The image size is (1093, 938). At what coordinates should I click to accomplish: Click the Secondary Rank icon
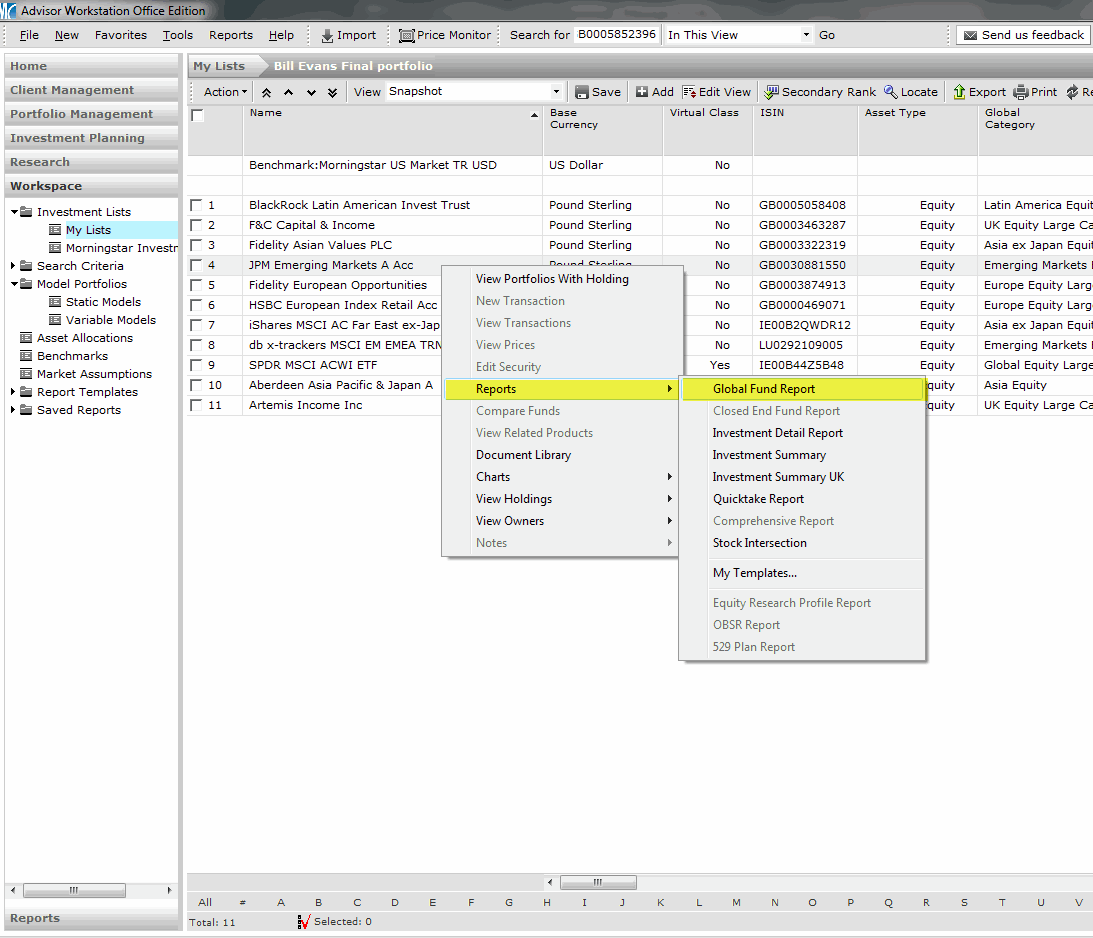tap(771, 92)
